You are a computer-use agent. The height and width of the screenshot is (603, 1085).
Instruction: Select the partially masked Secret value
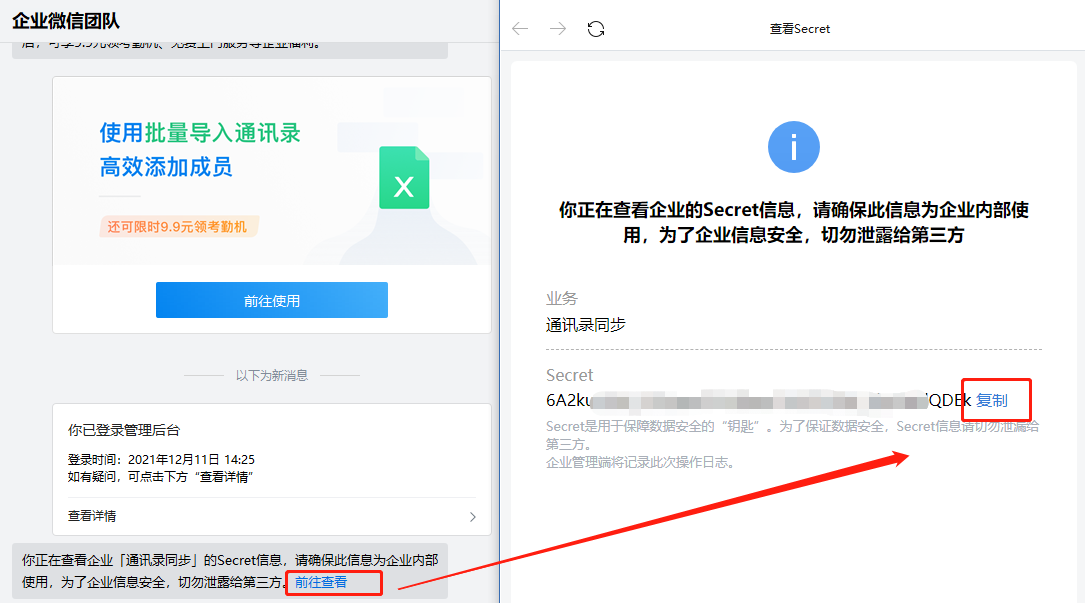click(x=758, y=400)
